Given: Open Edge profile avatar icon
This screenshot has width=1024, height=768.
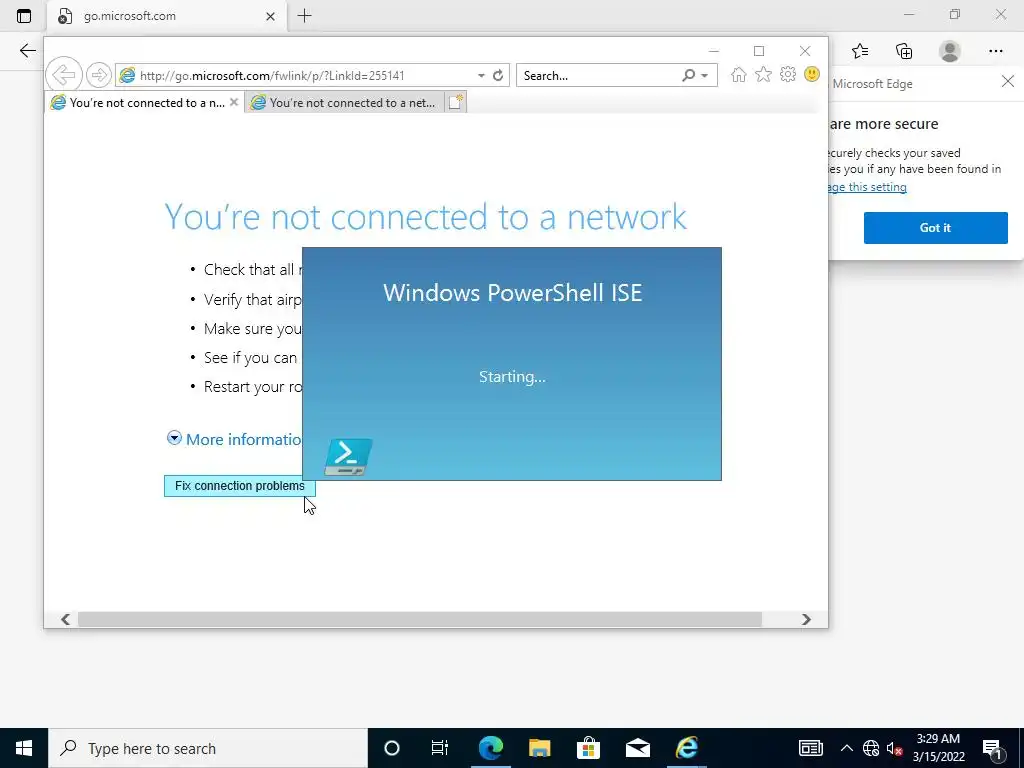Looking at the screenshot, I should point(950,51).
